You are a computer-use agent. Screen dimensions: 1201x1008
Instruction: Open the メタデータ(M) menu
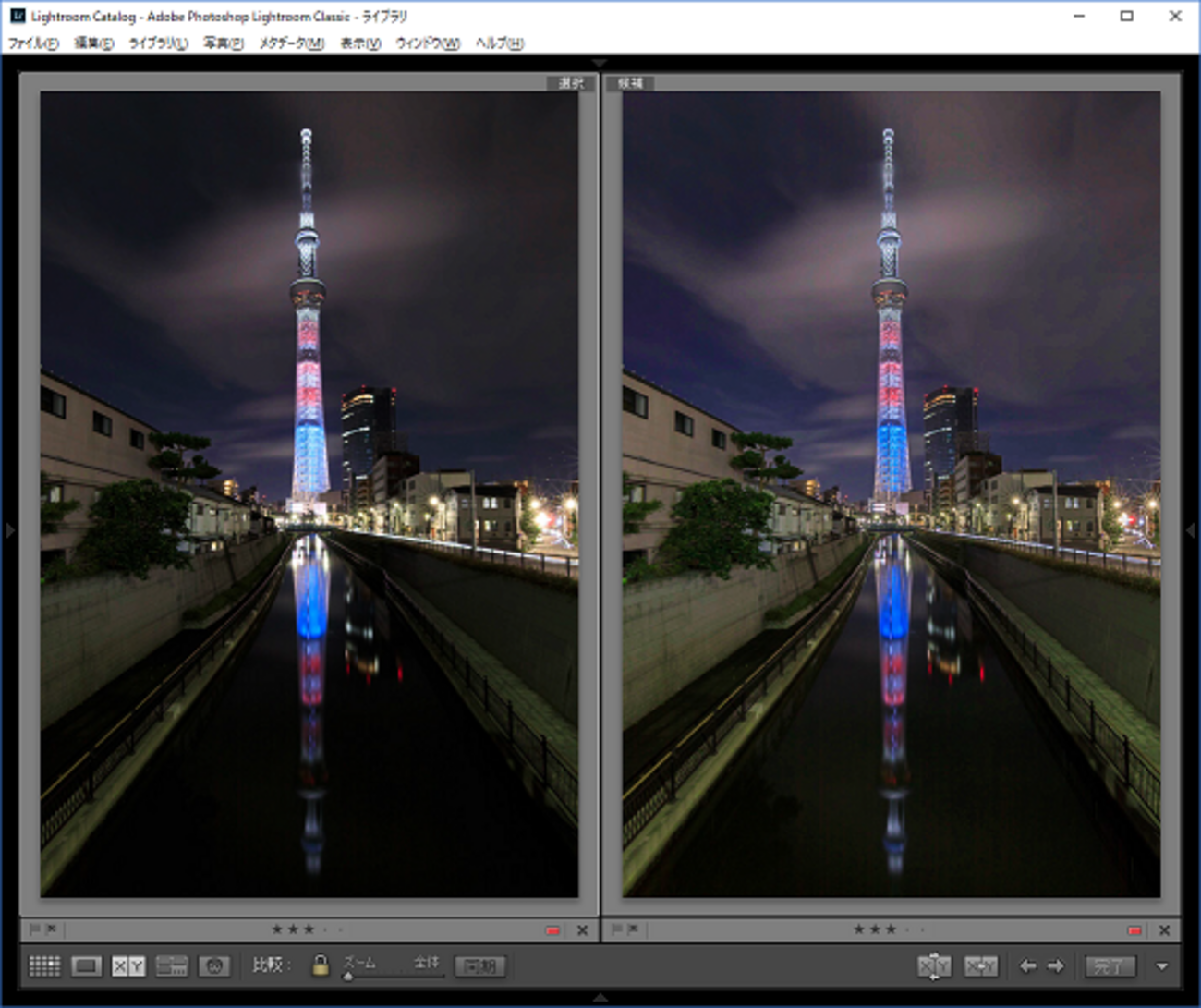(291, 43)
